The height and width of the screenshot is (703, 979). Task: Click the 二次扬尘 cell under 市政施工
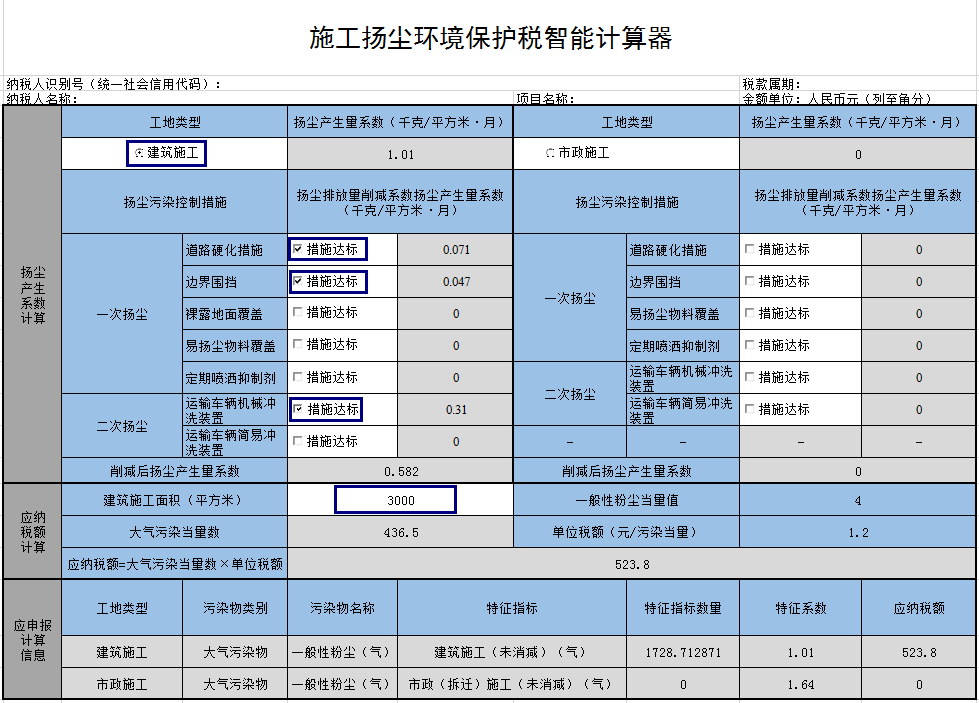[x=570, y=394]
